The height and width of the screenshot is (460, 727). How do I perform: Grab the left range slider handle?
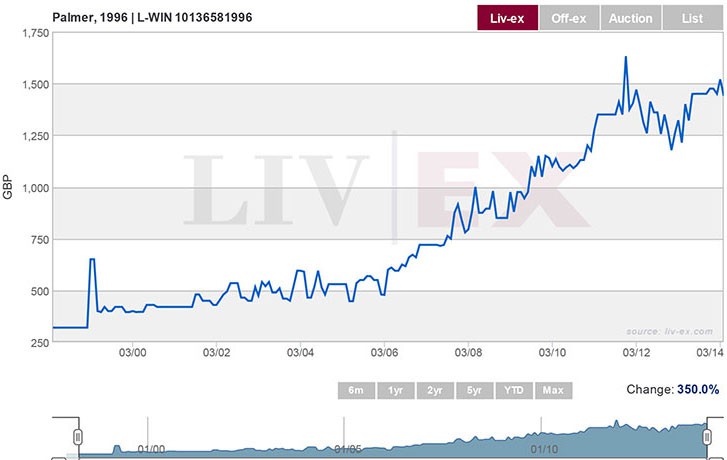pyautogui.click(x=78, y=437)
